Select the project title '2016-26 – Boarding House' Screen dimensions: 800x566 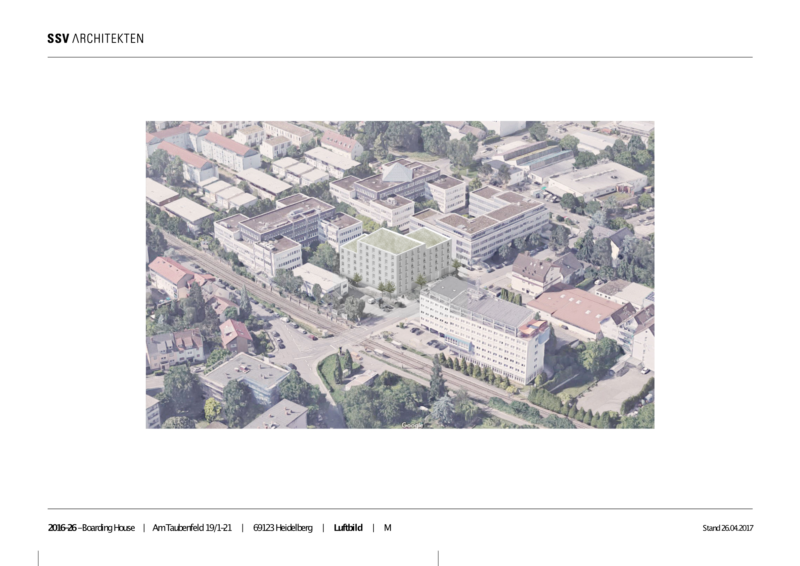92,528
